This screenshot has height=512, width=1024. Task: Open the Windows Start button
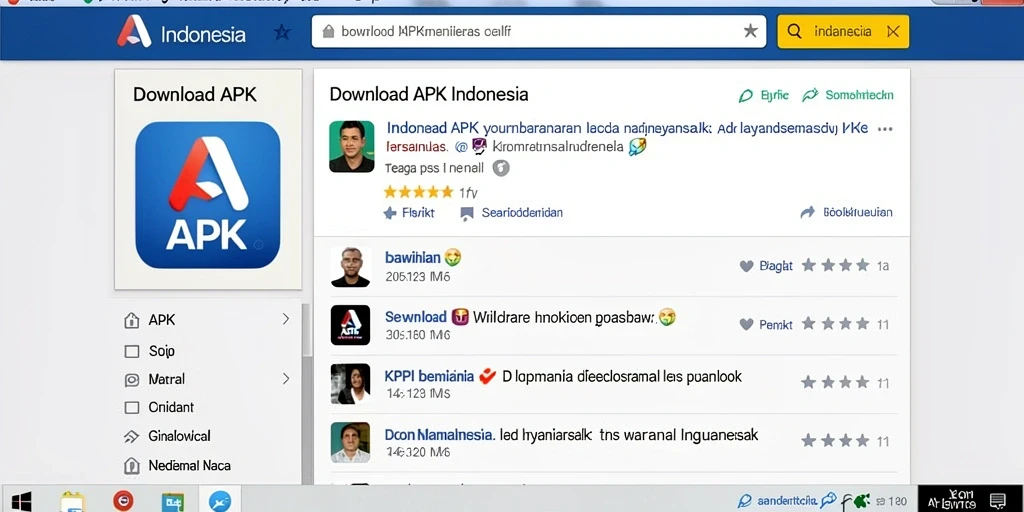(21, 502)
